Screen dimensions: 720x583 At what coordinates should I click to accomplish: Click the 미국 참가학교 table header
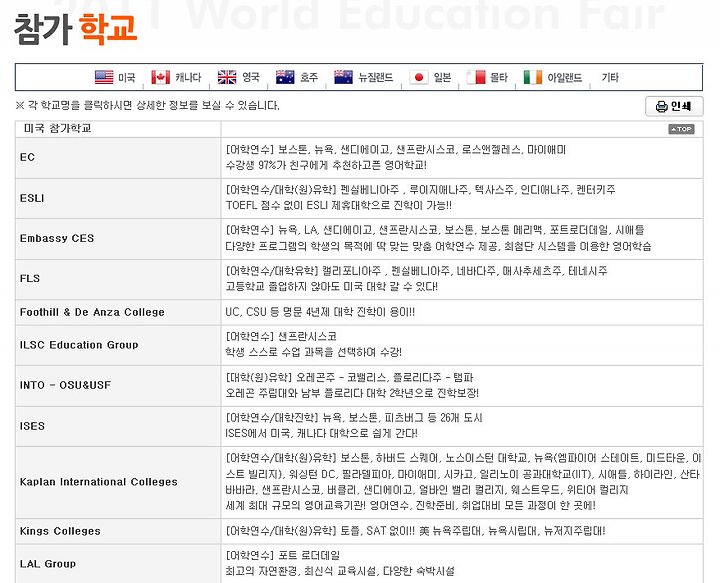click(57, 129)
